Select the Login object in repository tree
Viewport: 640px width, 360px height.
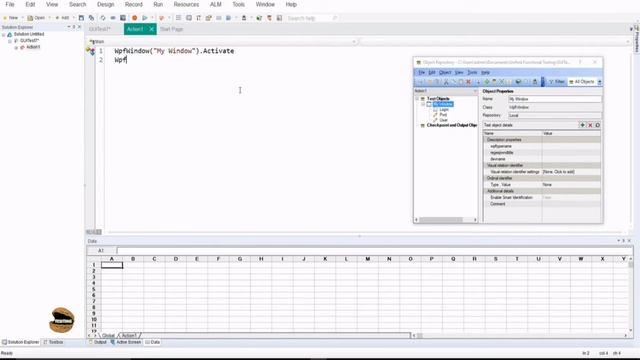point(444,110)
